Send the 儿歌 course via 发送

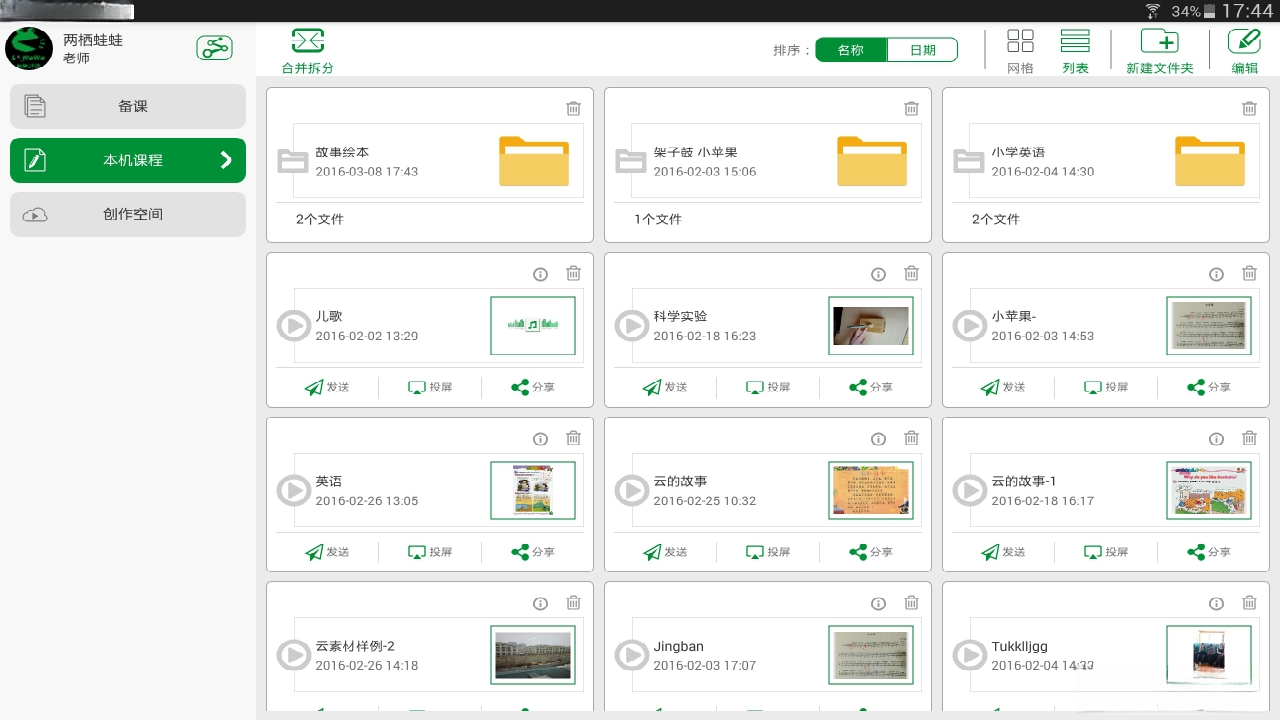point(327,387)
